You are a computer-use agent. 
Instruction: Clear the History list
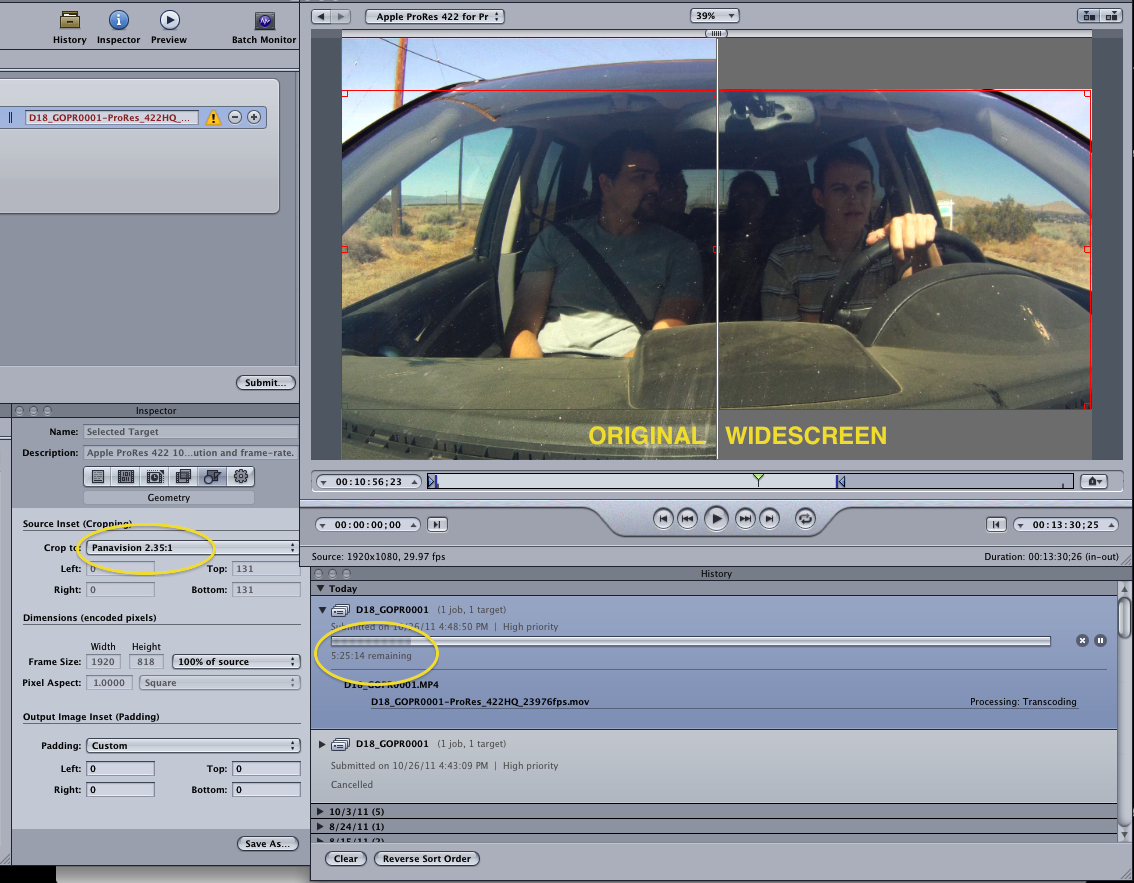click(x=346, y=858)
